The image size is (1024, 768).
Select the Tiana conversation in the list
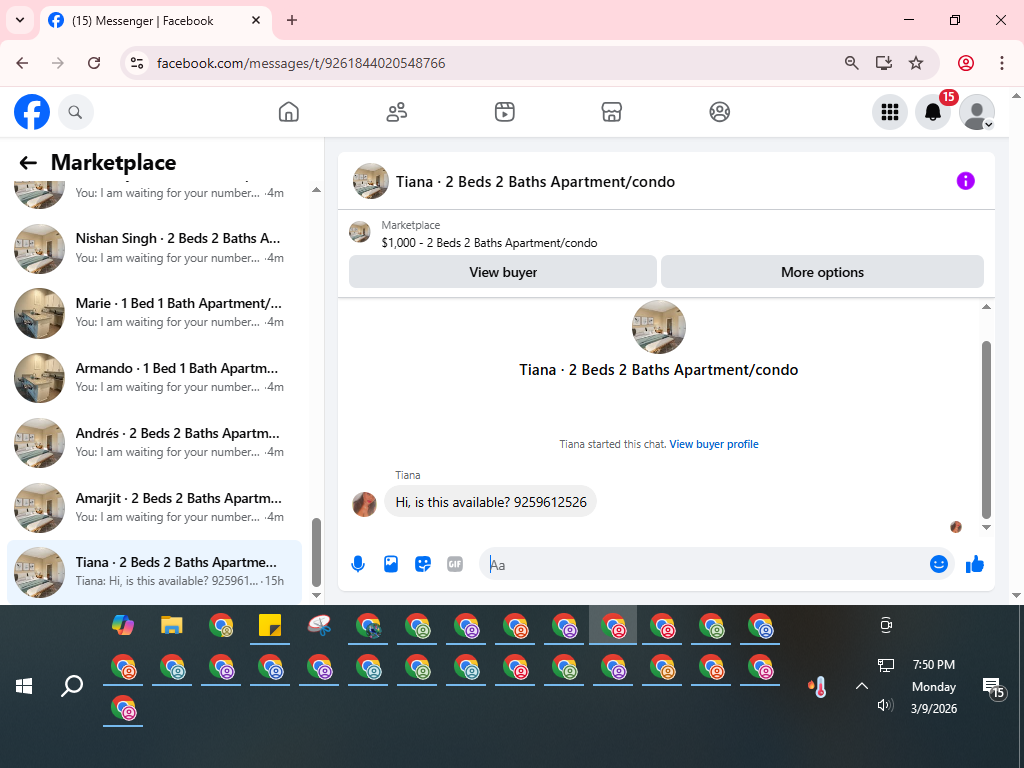click(155, 571)
